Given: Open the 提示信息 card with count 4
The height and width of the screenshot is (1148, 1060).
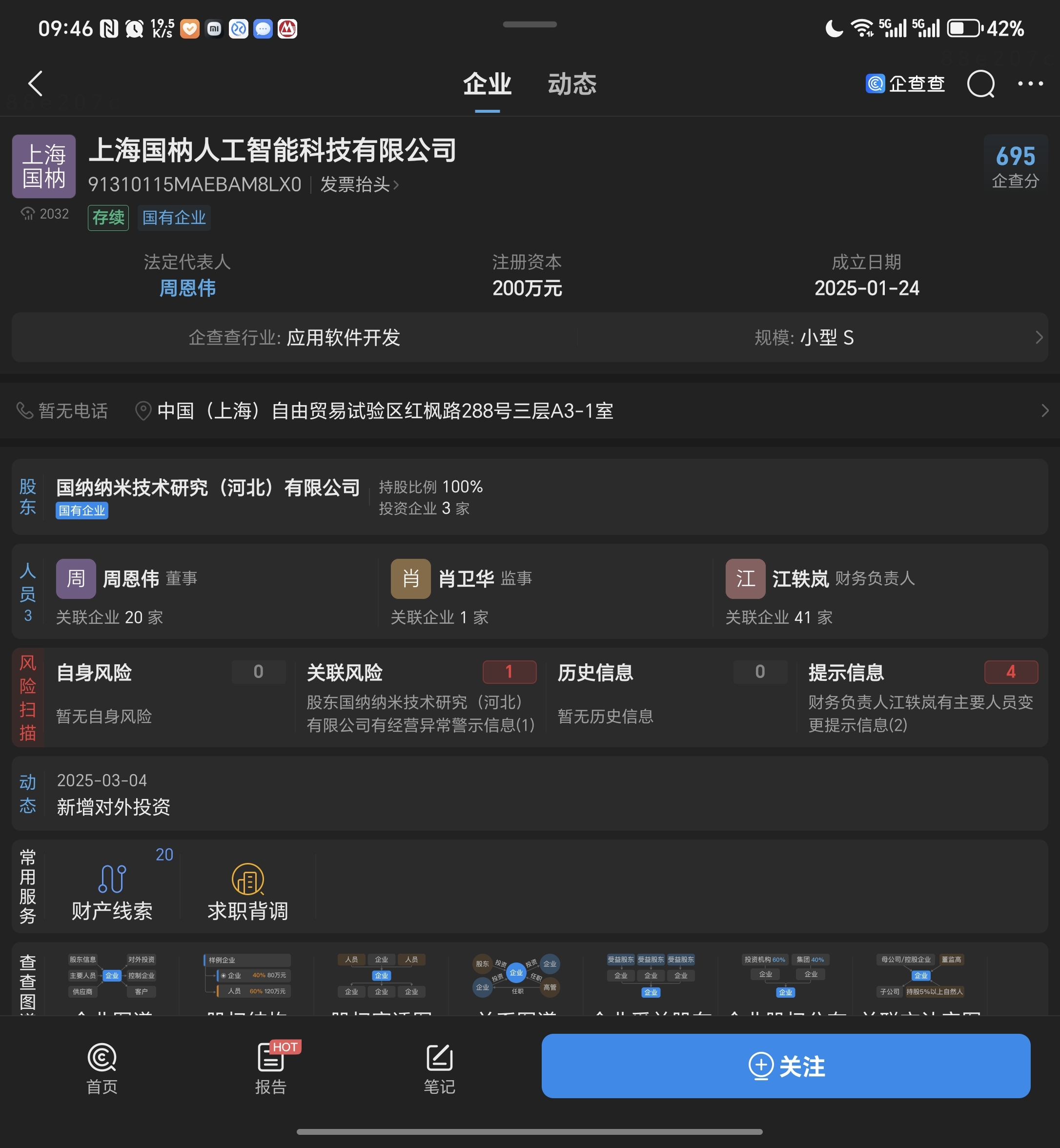Looking at the screenshot, I should click(923, 697).
